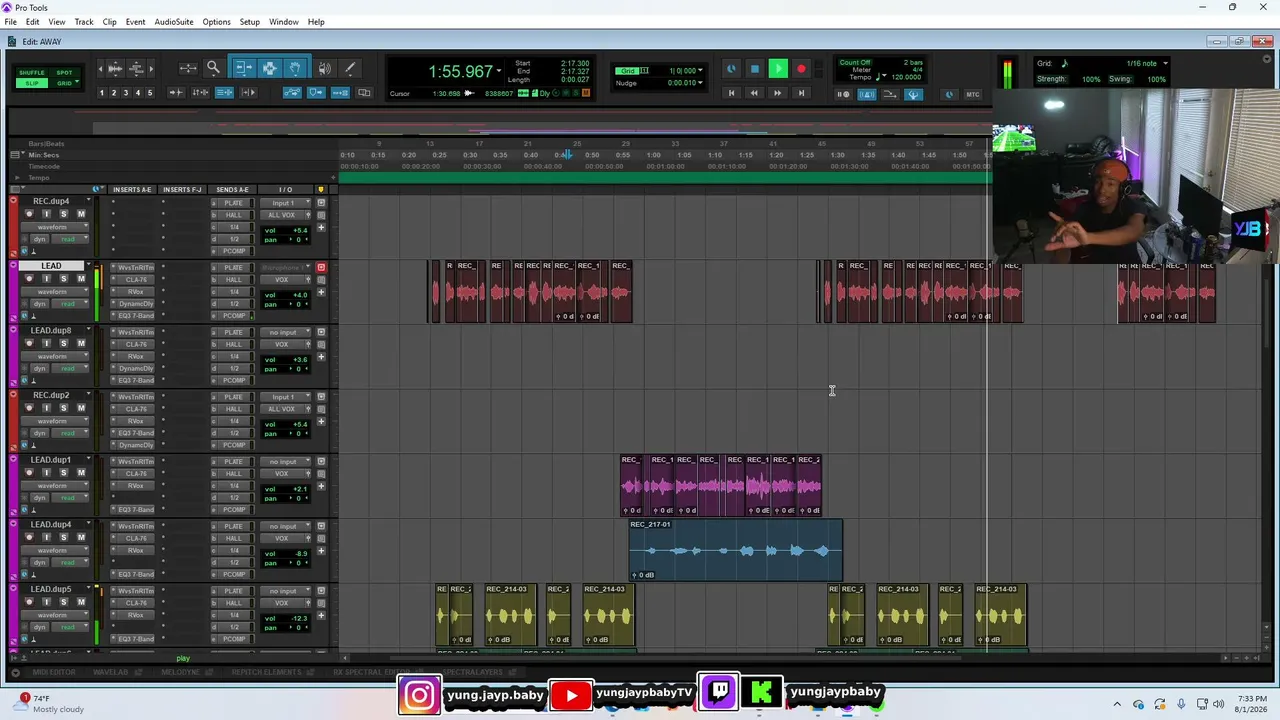Select the Scrubber speaker tool
This screenshot has width=1280, height=720.
coord(324,68)
